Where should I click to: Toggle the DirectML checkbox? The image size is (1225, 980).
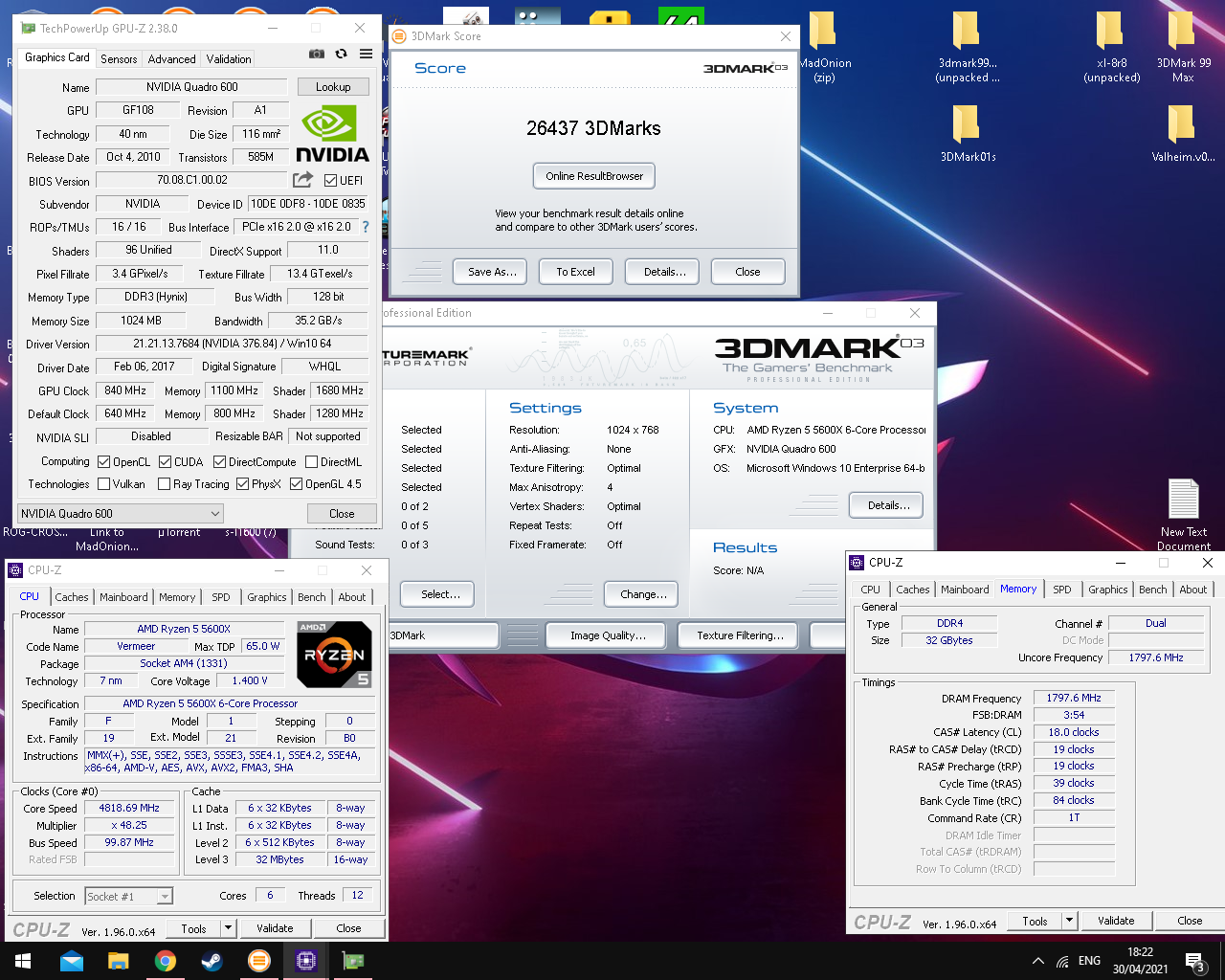(x=311, y=461)
